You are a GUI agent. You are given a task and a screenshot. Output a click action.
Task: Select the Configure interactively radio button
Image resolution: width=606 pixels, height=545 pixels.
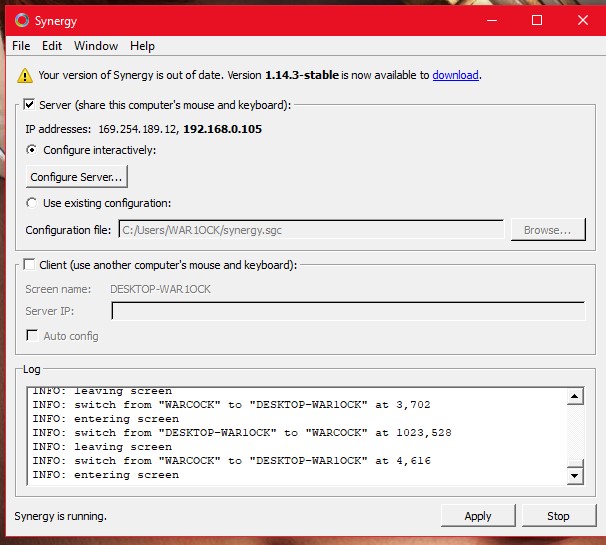pos(32,150)
